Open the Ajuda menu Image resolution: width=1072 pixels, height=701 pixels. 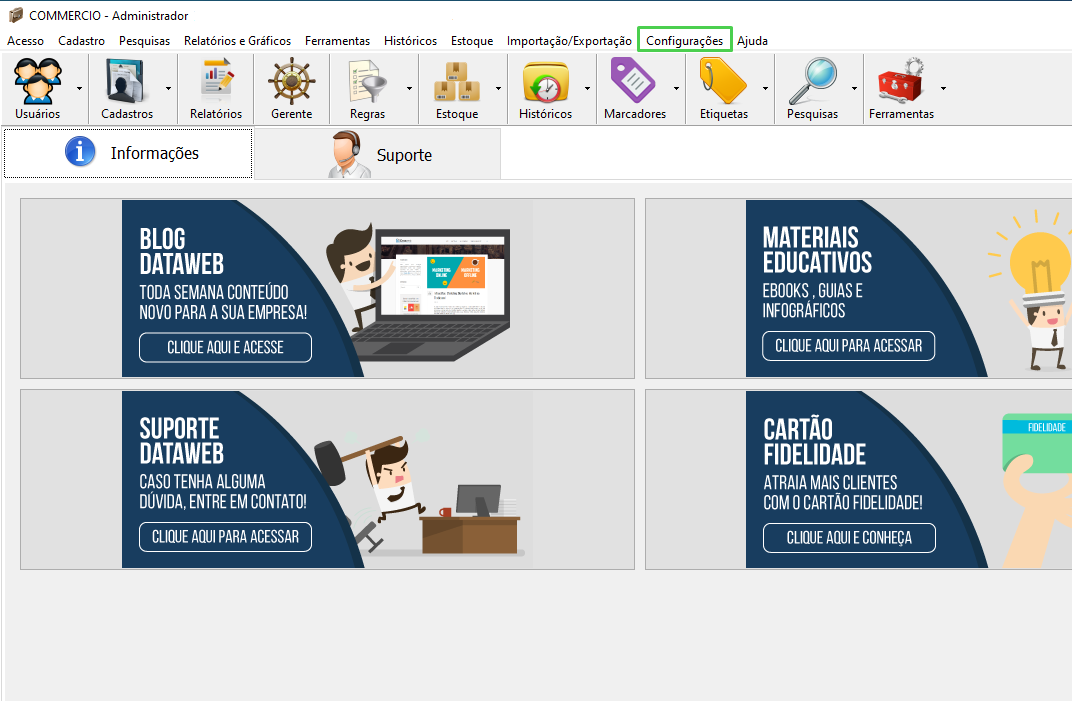point(752,41)
